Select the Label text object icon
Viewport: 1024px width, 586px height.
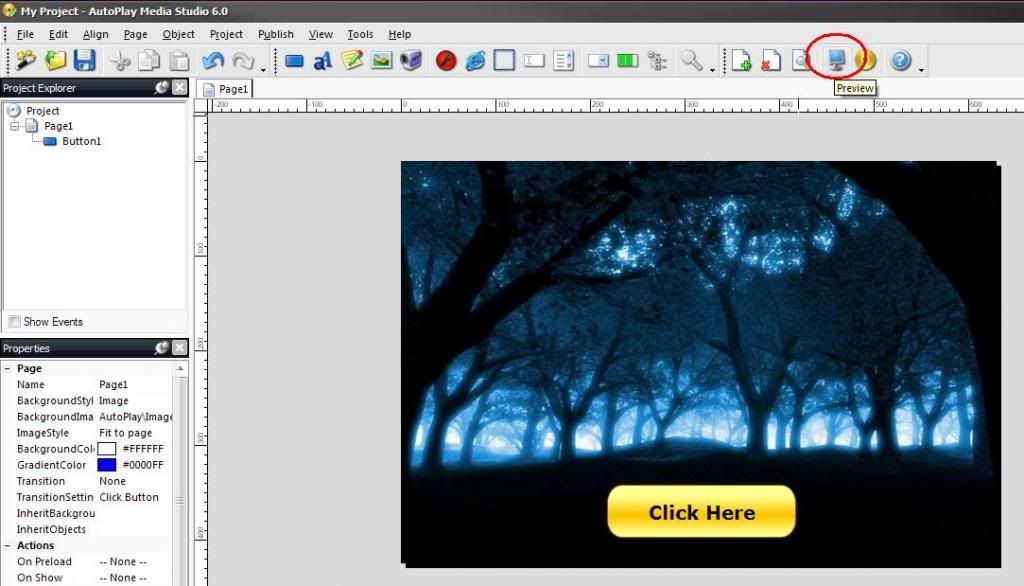[x=322, y=61]
